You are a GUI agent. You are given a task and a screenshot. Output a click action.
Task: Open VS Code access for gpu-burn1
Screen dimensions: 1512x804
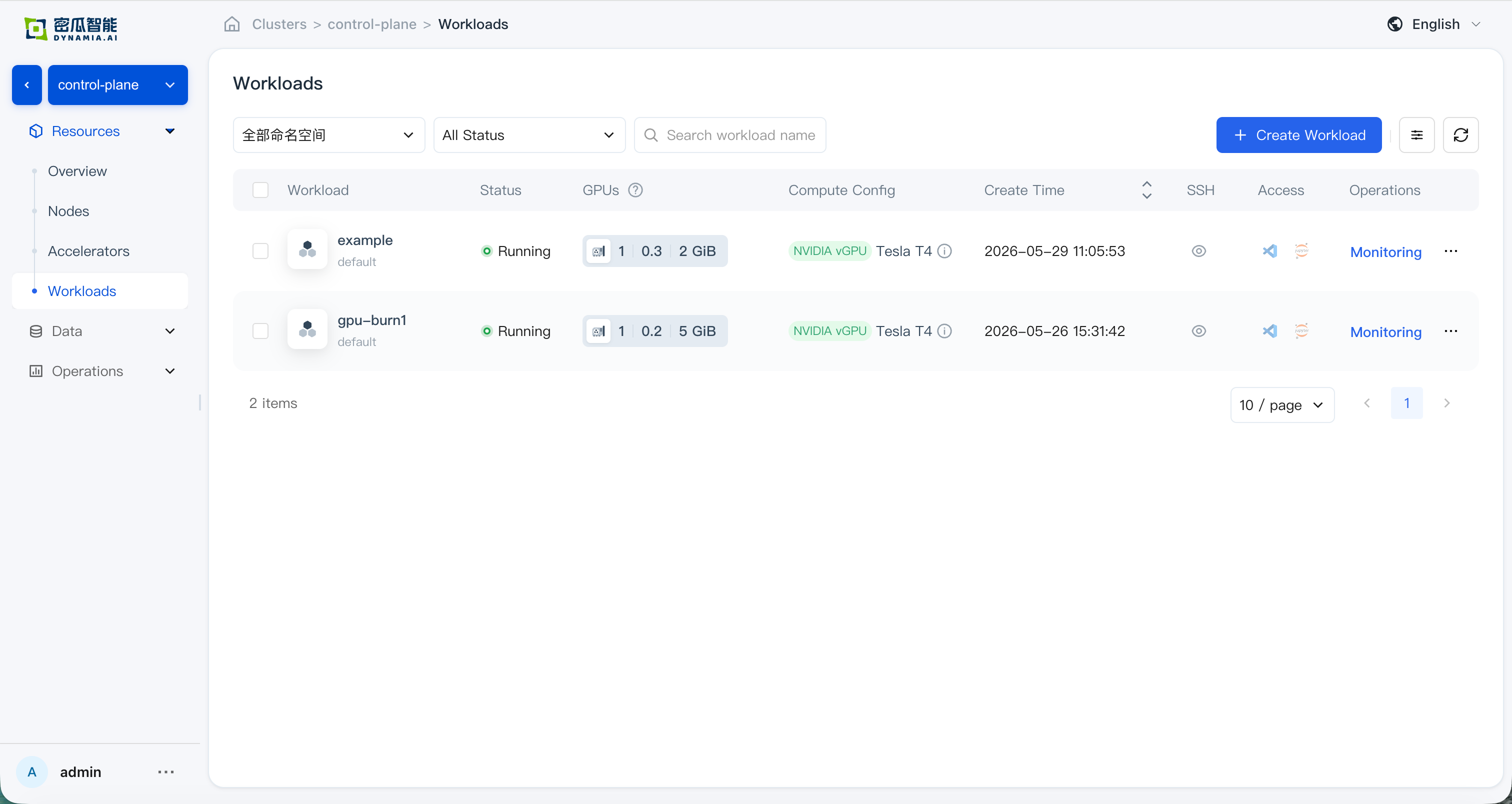tap(1269, 331)
